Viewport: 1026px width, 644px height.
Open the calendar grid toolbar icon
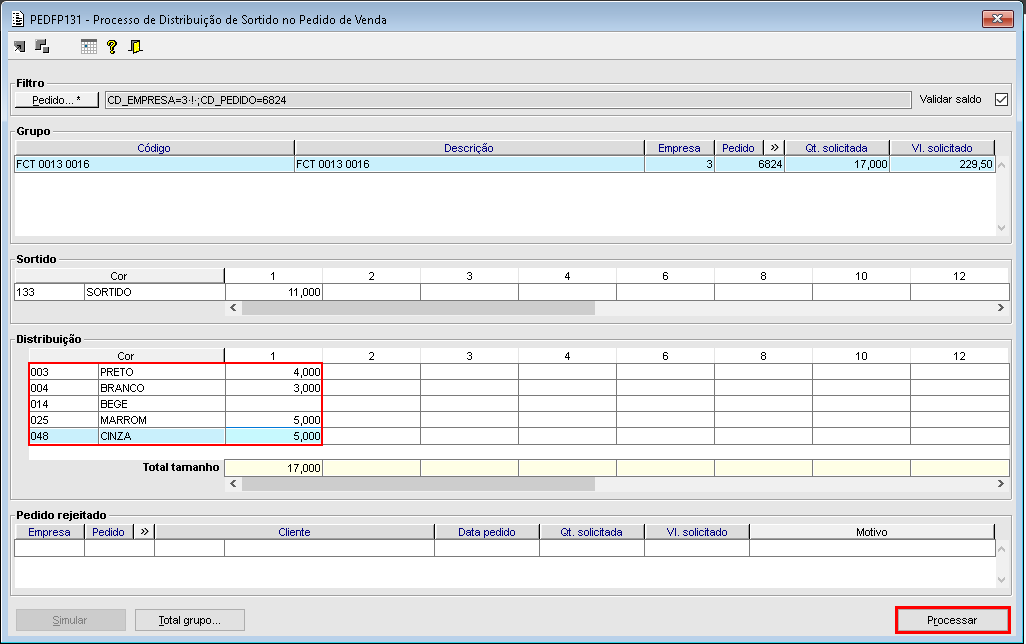(x=88, y=46)
